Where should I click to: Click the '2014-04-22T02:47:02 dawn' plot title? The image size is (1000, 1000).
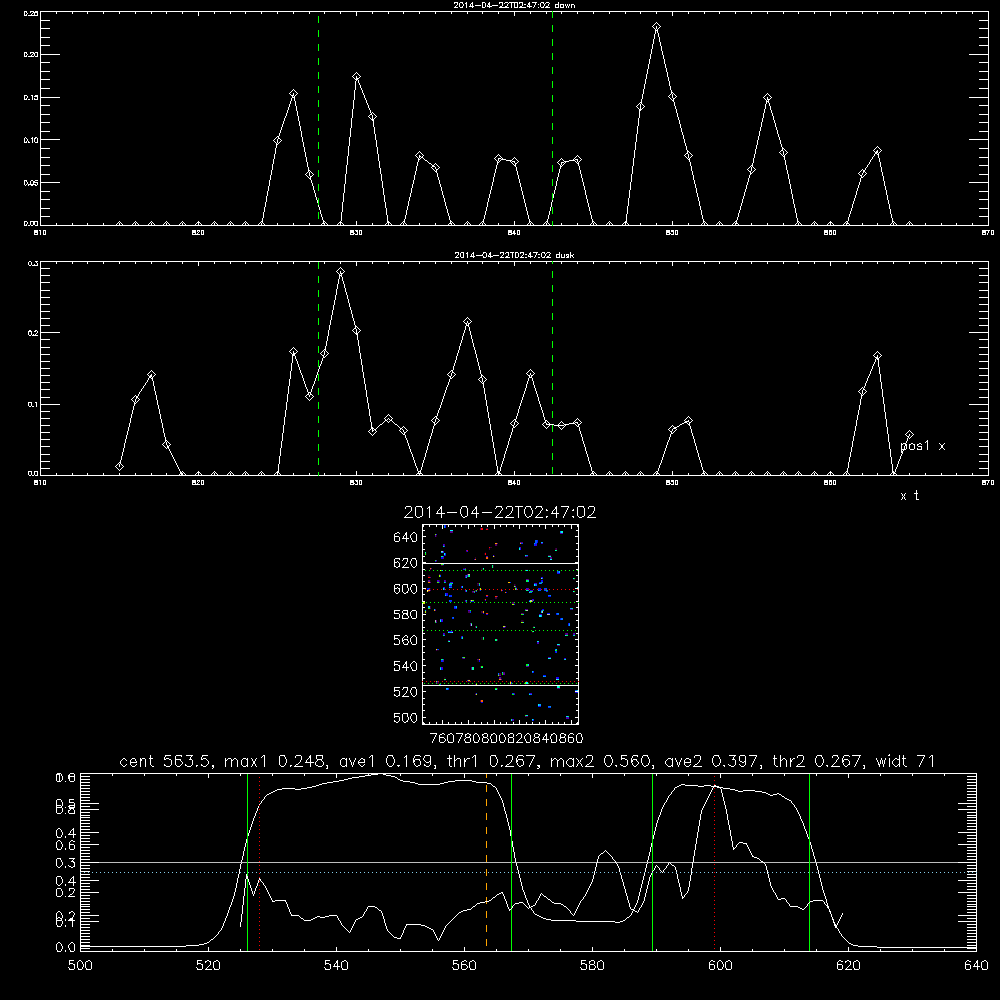[514, 5]
